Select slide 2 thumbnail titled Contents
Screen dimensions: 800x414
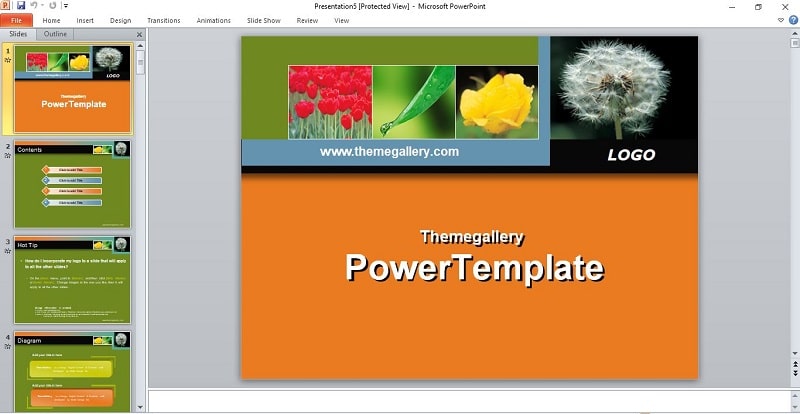pyautogui.click(x=72, y=184)
